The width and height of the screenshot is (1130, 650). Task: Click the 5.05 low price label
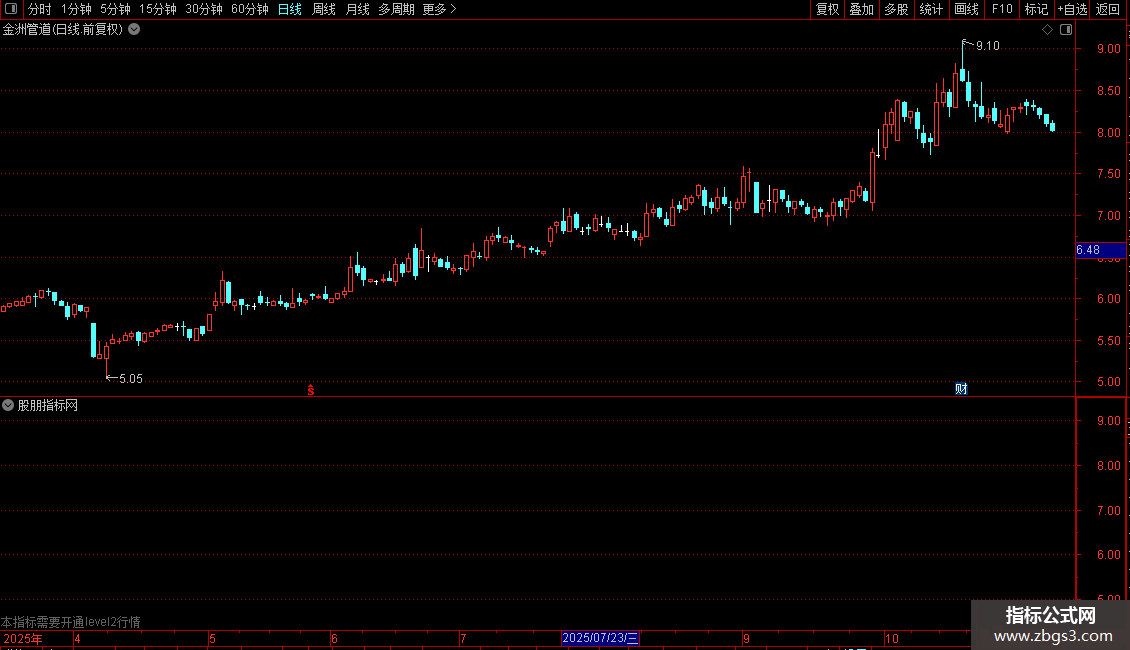click(130, 379)
